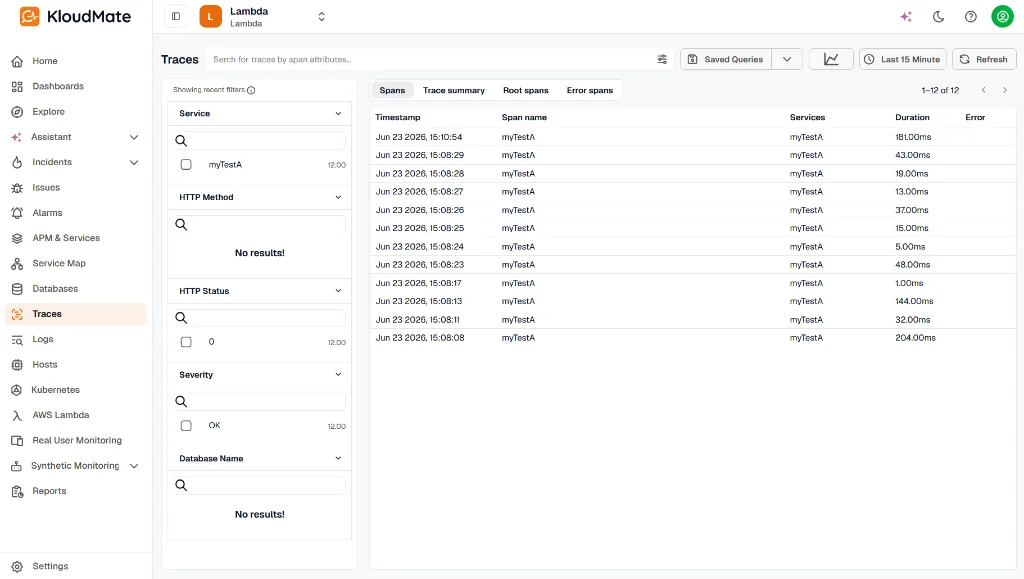
Task: Open the user profile avatar
Action: point(1002,16)
